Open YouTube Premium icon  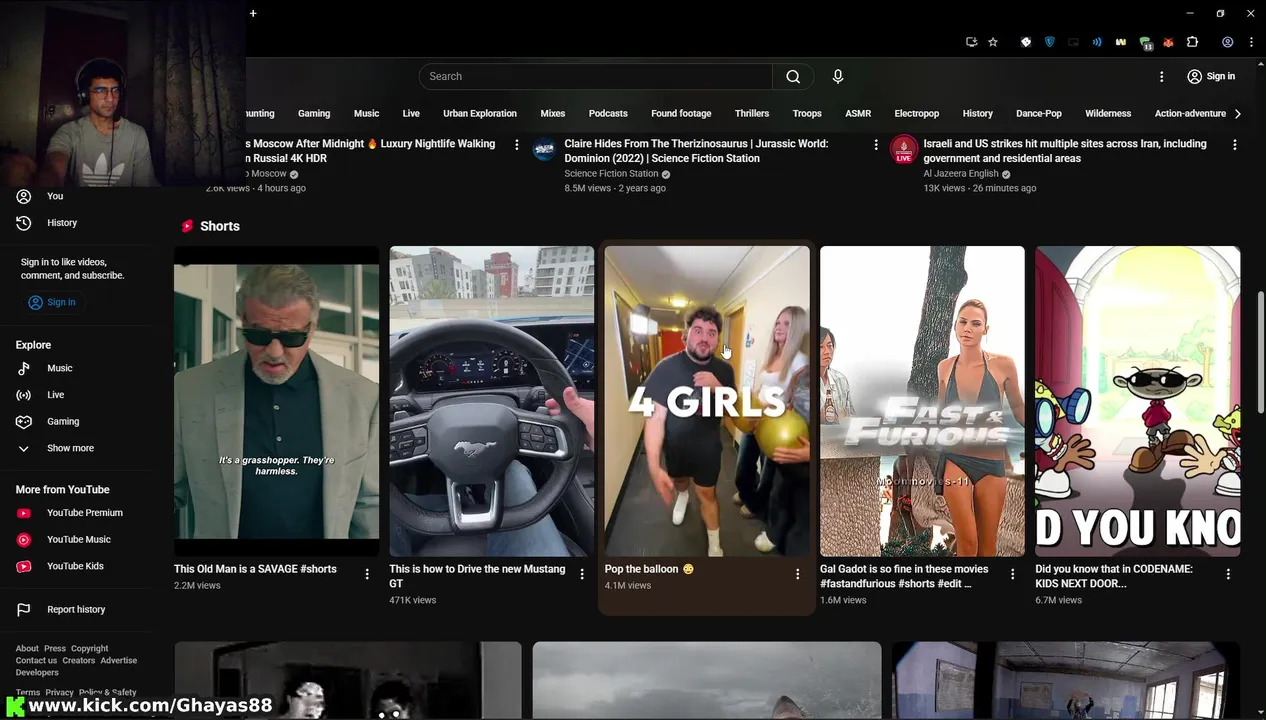click(24, 513)
